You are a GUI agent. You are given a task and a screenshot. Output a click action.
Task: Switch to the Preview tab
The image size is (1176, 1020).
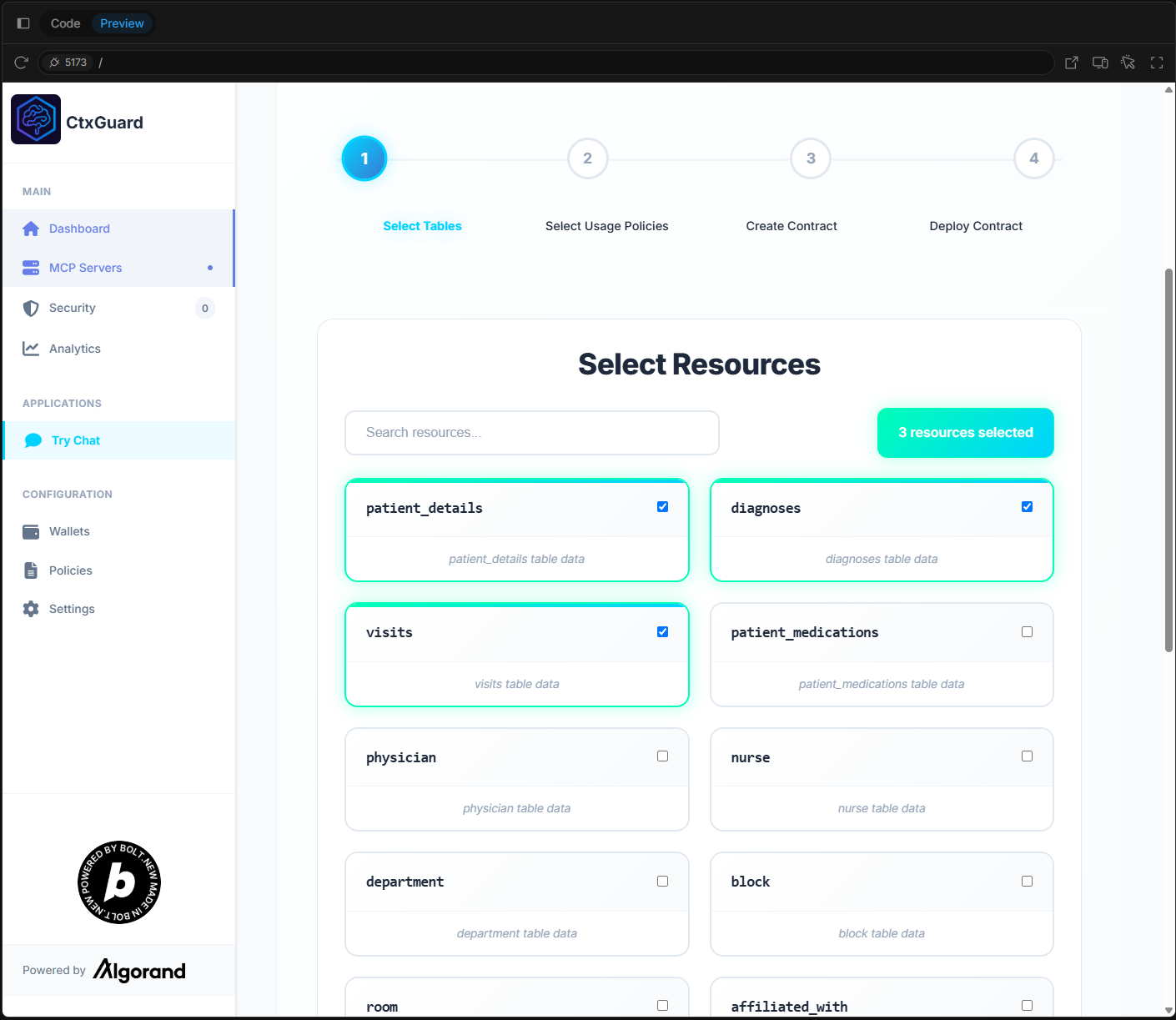click(x=122, y=23)
